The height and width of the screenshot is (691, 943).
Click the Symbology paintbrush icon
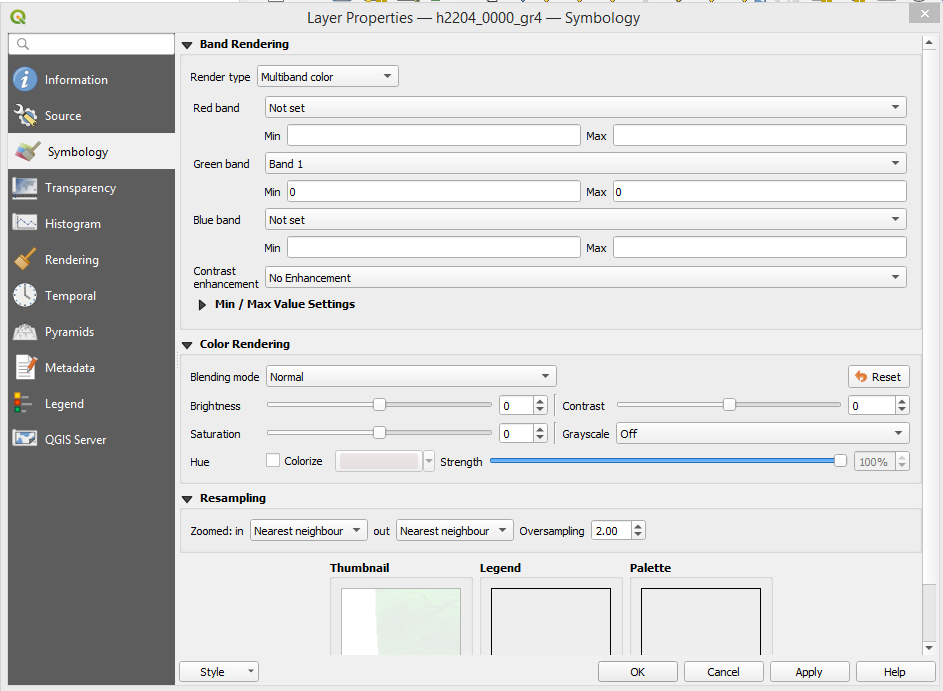[28, 152]
